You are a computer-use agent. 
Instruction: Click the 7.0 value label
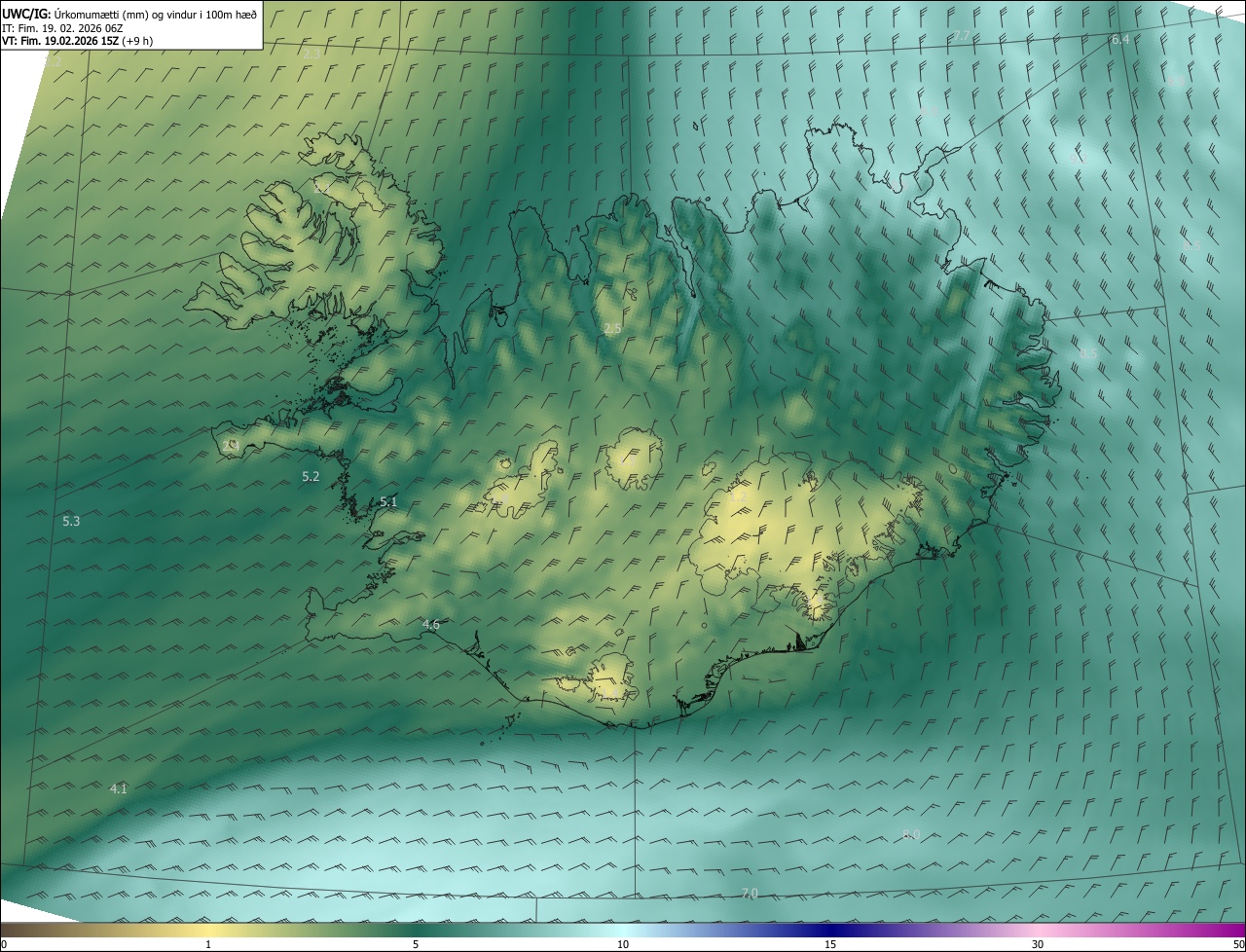pyautogui.click(x=750, y=894)
